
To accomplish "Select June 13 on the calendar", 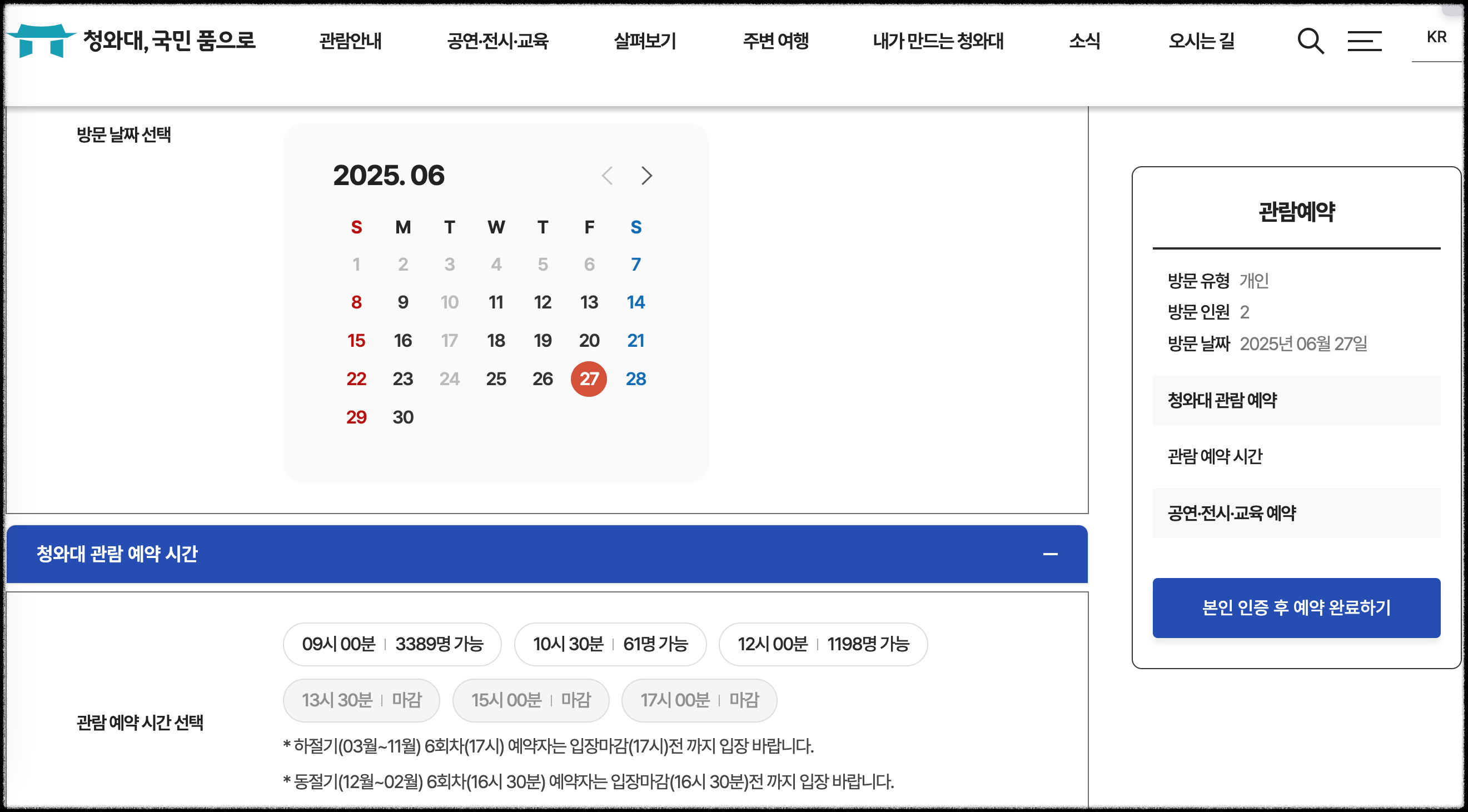I will point(589,302).
